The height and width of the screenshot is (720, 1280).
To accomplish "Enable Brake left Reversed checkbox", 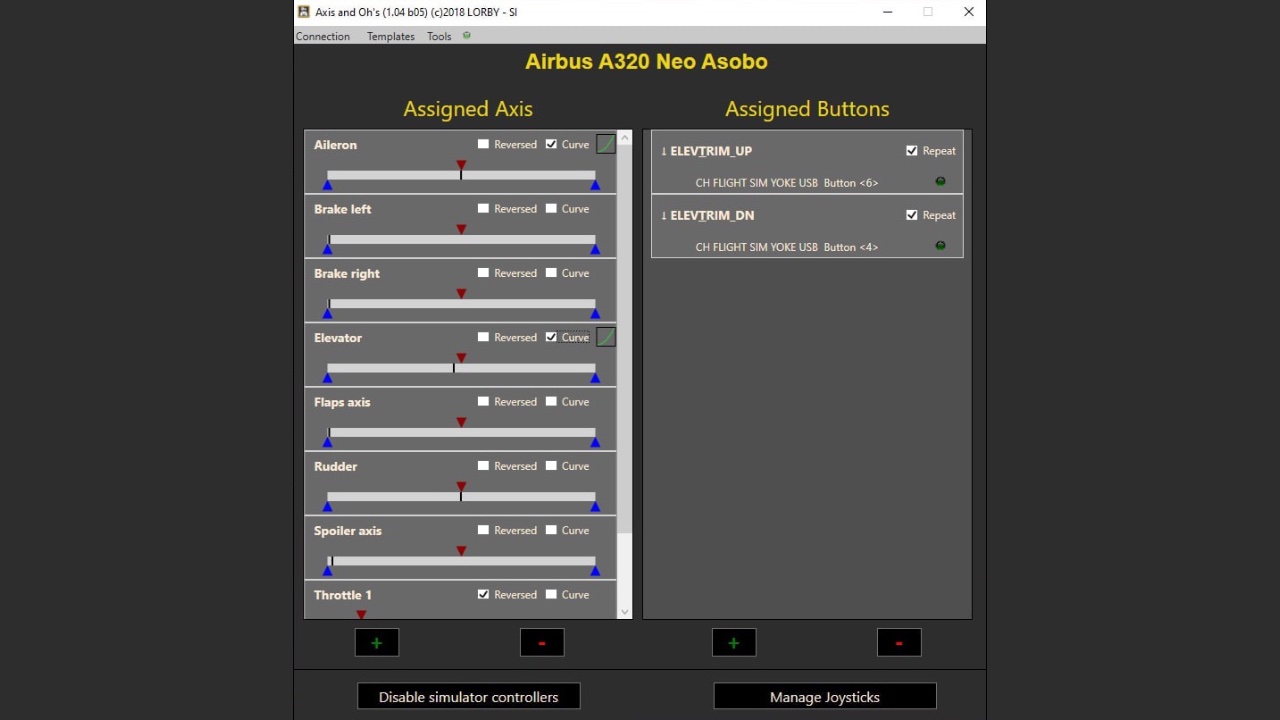I will pos(484,208).
